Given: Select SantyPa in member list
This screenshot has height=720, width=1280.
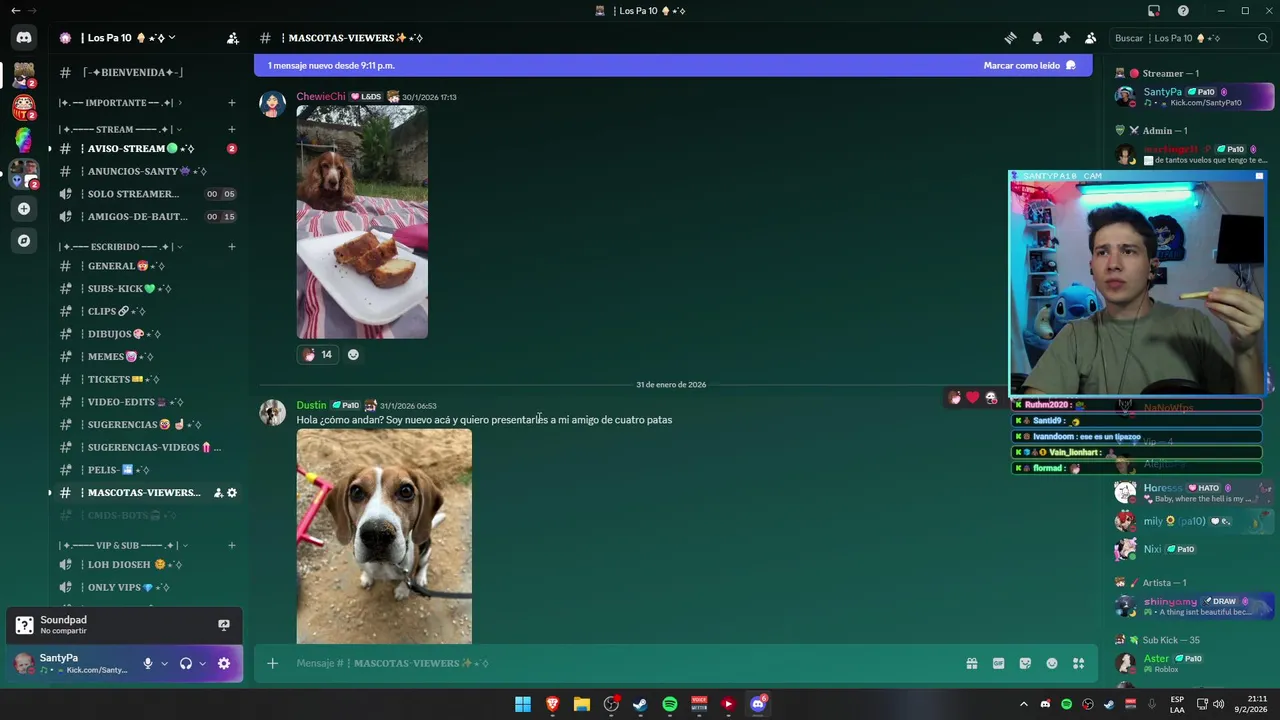Looking at the screenshot, I should pyautogui.click(x=1194, y=96).
